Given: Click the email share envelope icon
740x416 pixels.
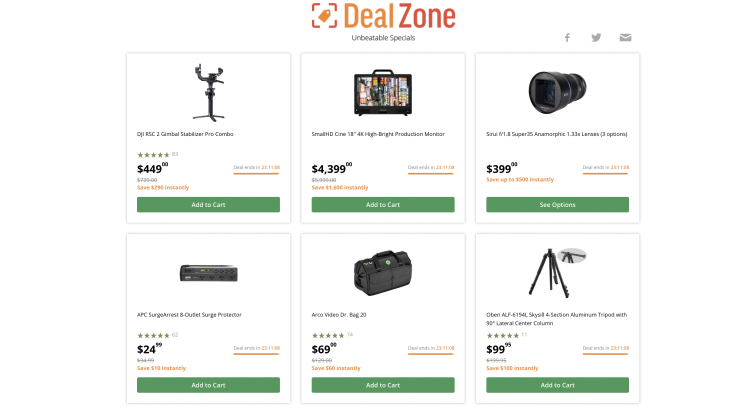Looking at the screenshot, I should pyautogui.click(x=625, y=38).
